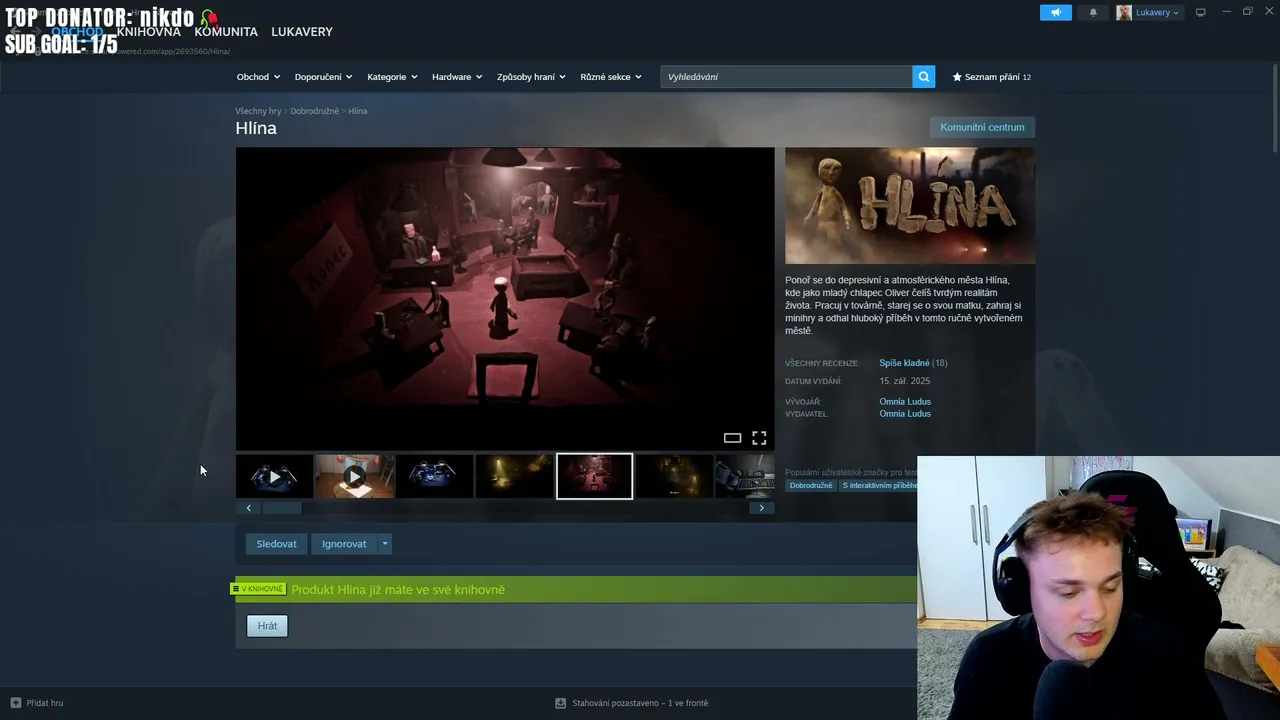This screenshot has height=720, width=1280.
Task: Play the first video thumbnail
Action: click(274, 477)
